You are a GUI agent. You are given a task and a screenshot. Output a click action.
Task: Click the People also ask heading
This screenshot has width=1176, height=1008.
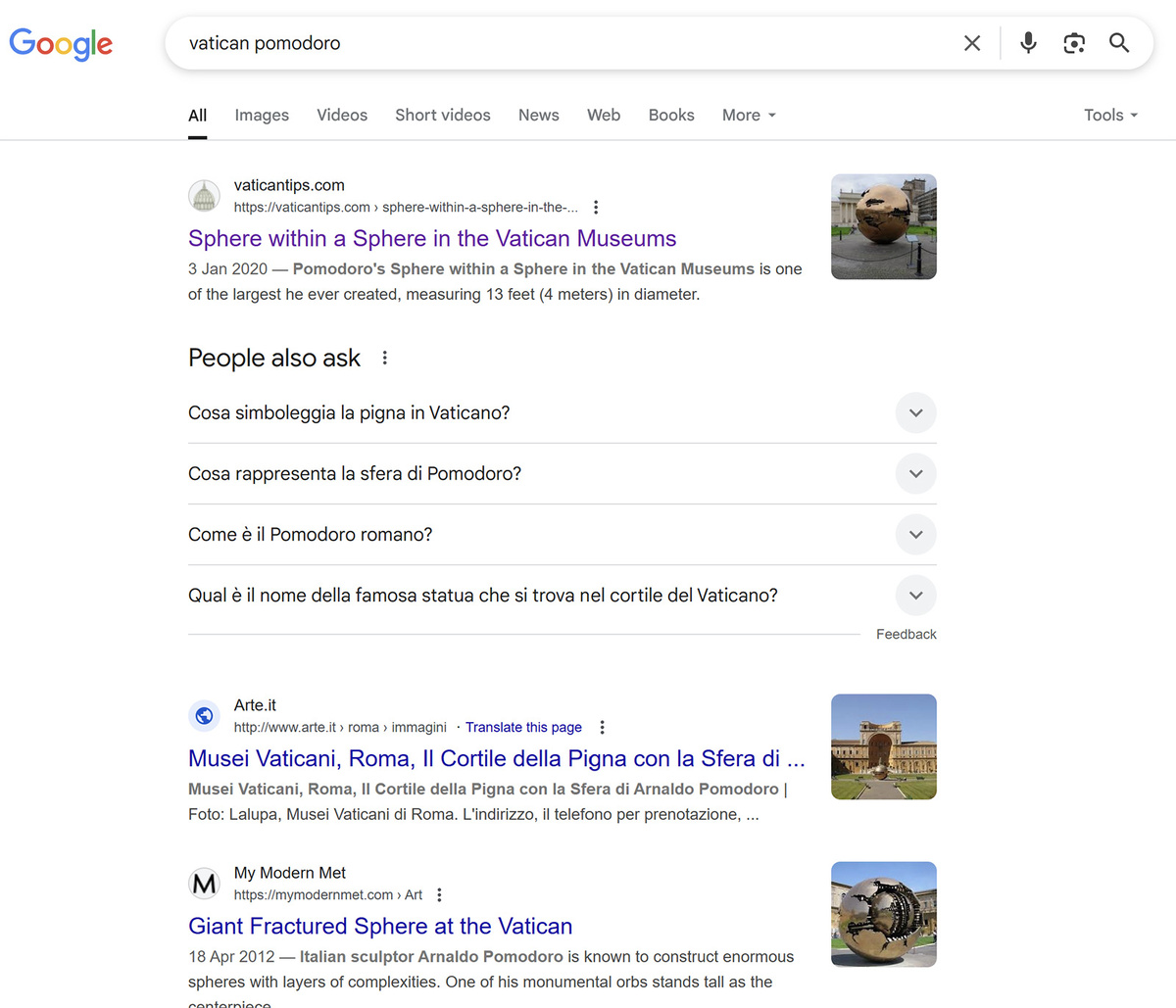pos(274,359)
